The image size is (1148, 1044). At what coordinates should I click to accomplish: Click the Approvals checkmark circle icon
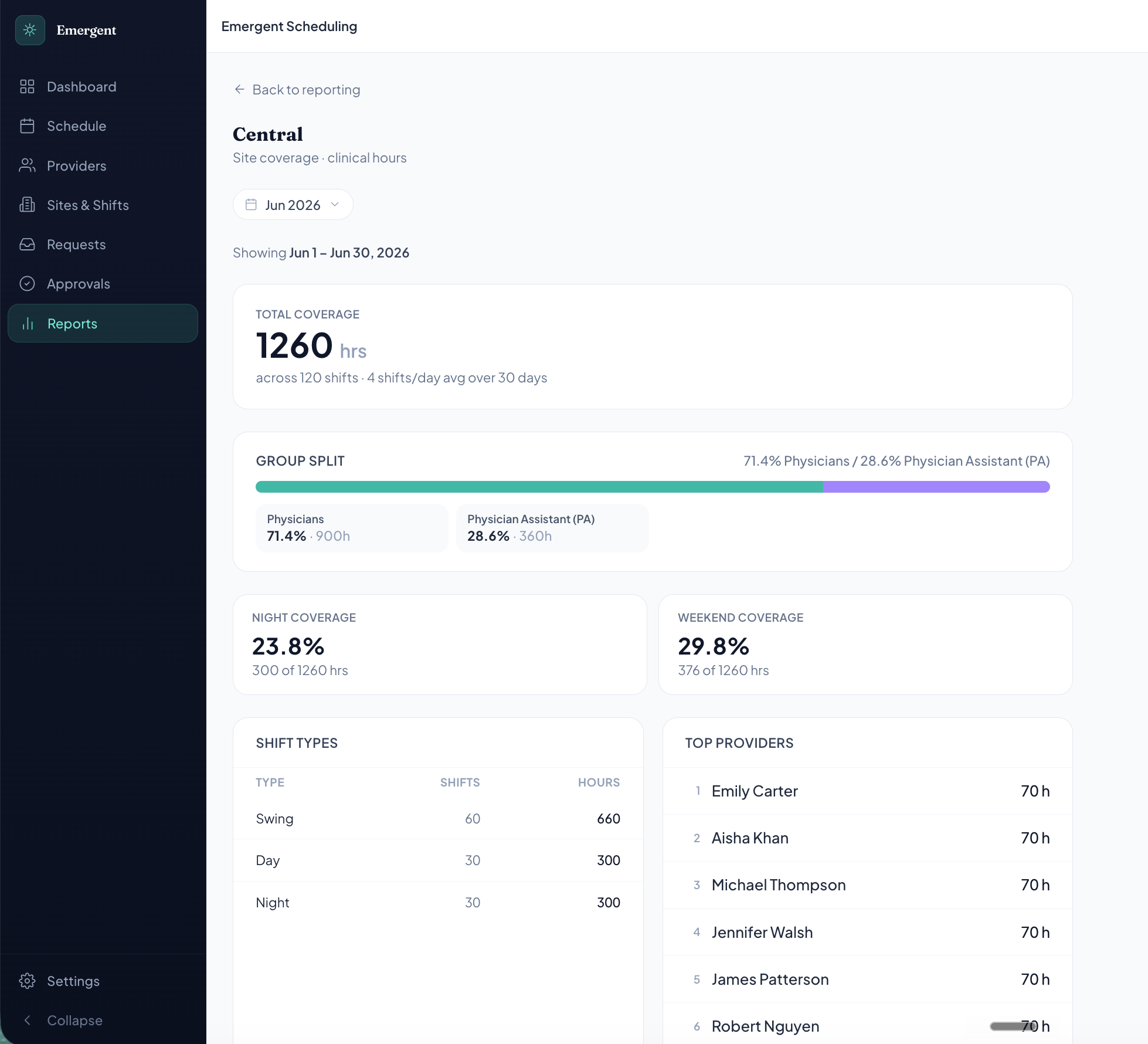click(27, 284)
